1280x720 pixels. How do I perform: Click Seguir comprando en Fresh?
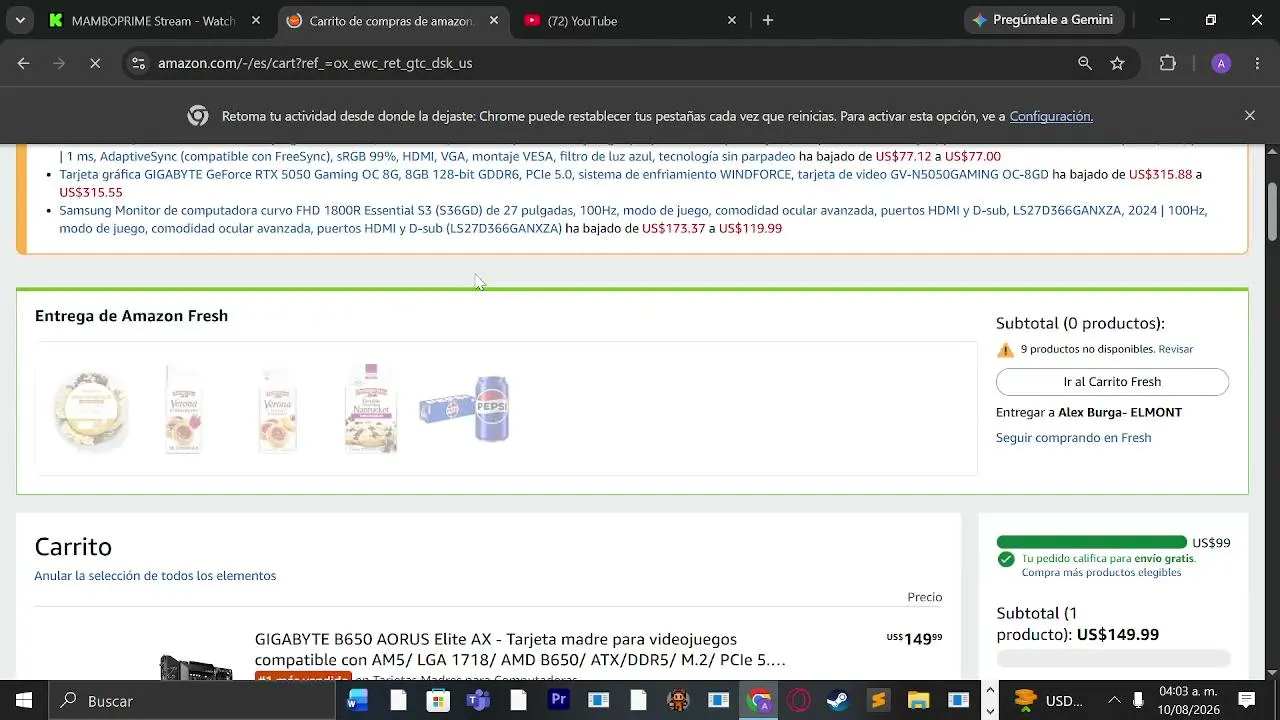coord(1073,438)
